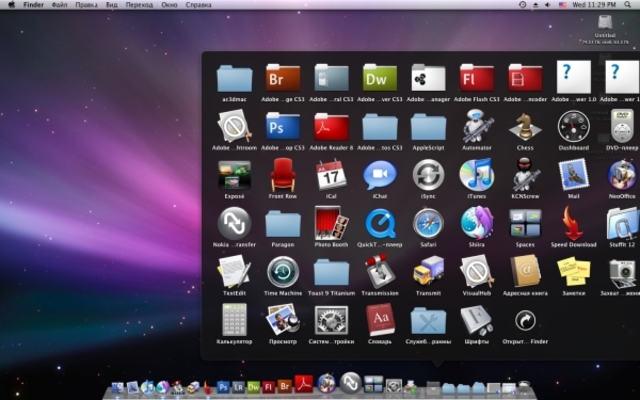Launch TextEdit from the stack
Viewport: 640px width, 400px height.
(234, 271)
